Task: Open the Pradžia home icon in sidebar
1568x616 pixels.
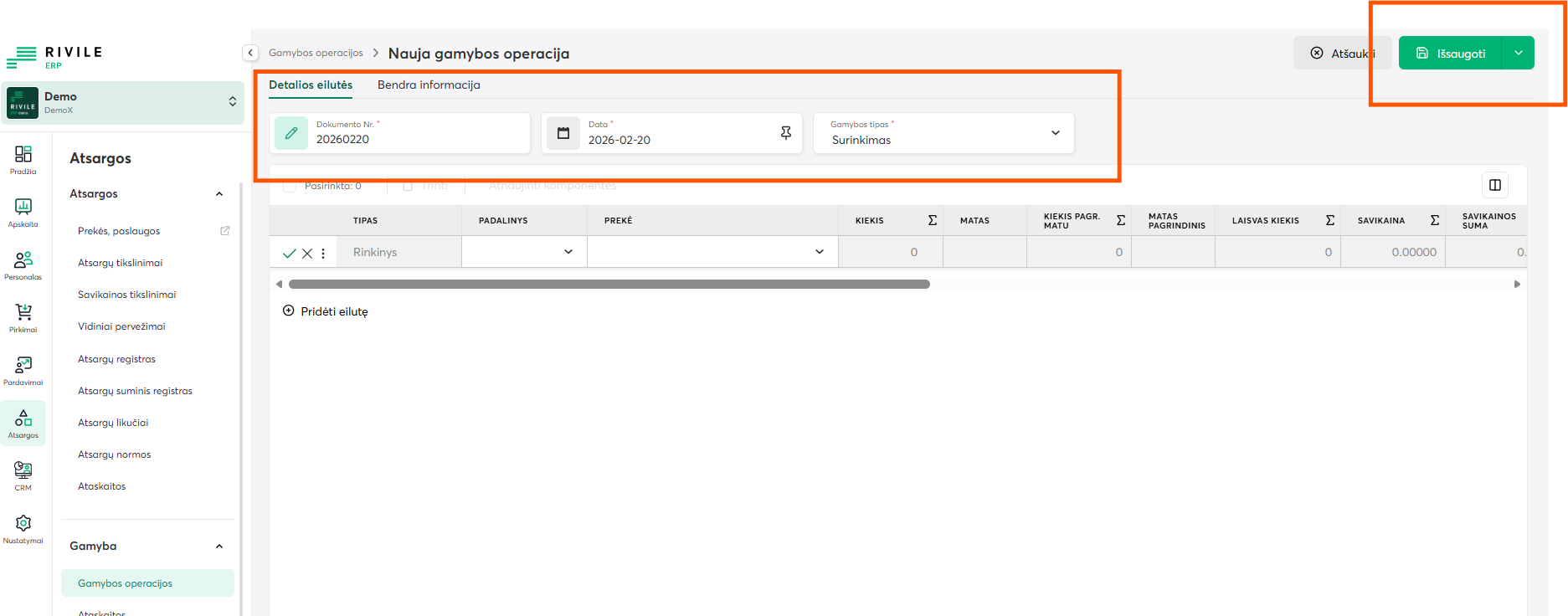Action: pos(23,159)
